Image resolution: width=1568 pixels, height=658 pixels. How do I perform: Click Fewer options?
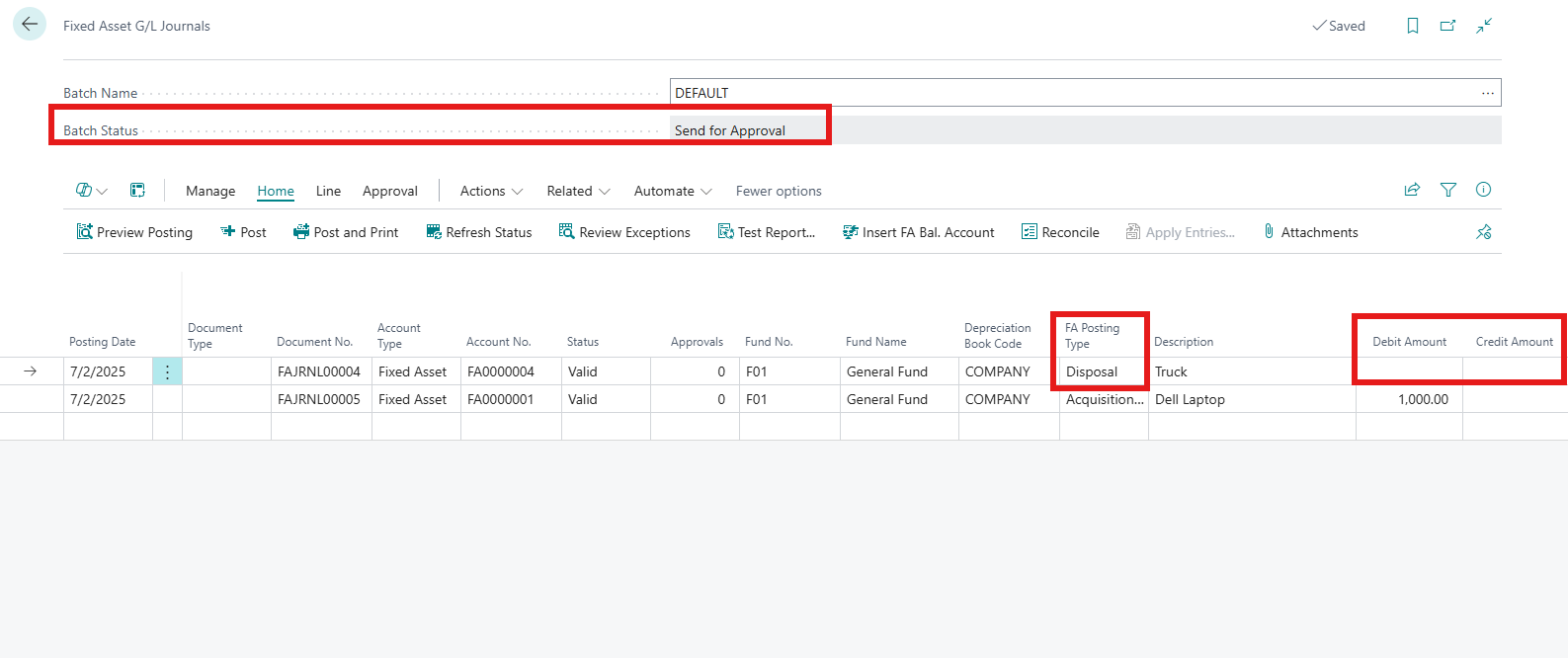[x=779, y=191]
